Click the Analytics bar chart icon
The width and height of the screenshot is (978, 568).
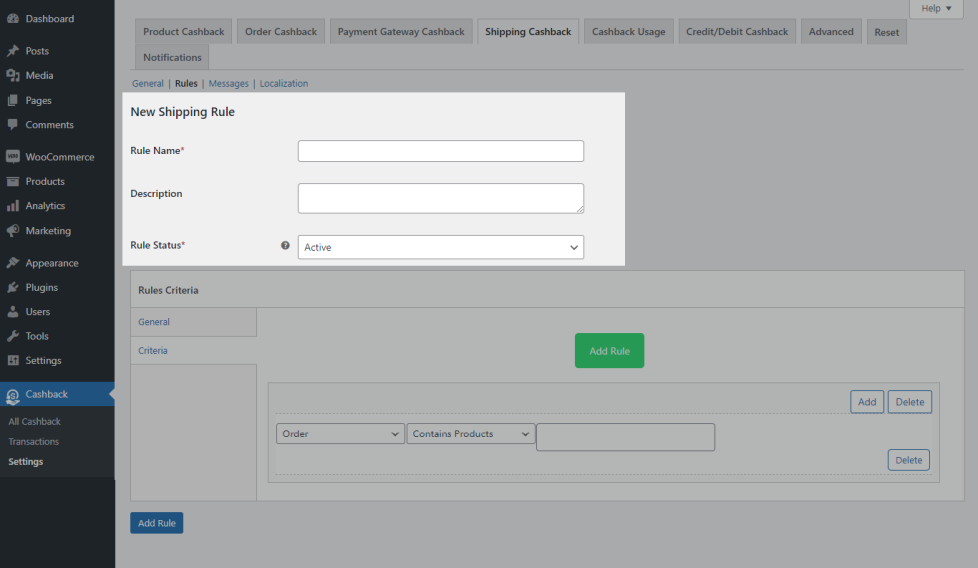(x=13, y=206)
